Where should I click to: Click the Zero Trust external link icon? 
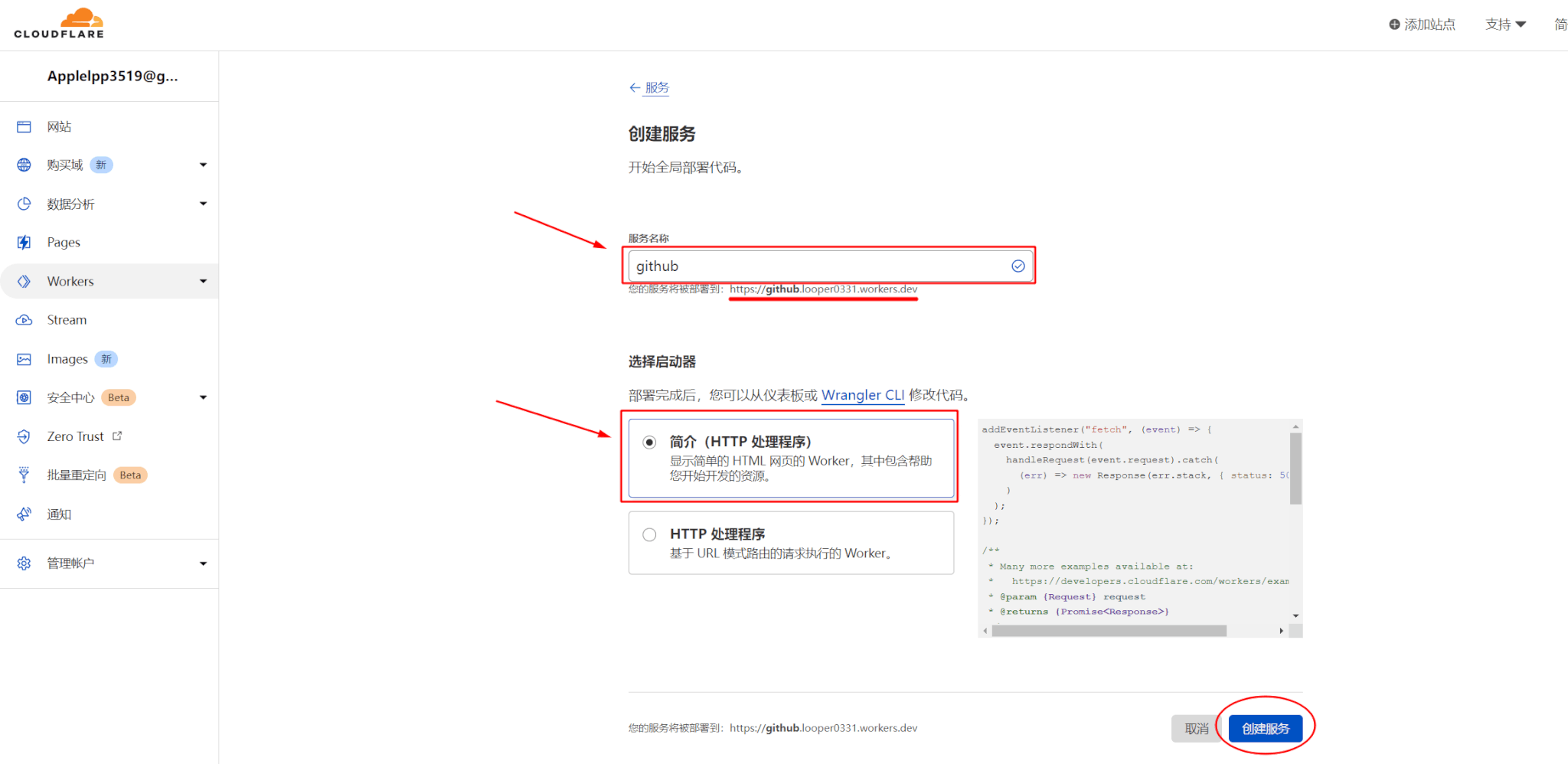(117, 436)
